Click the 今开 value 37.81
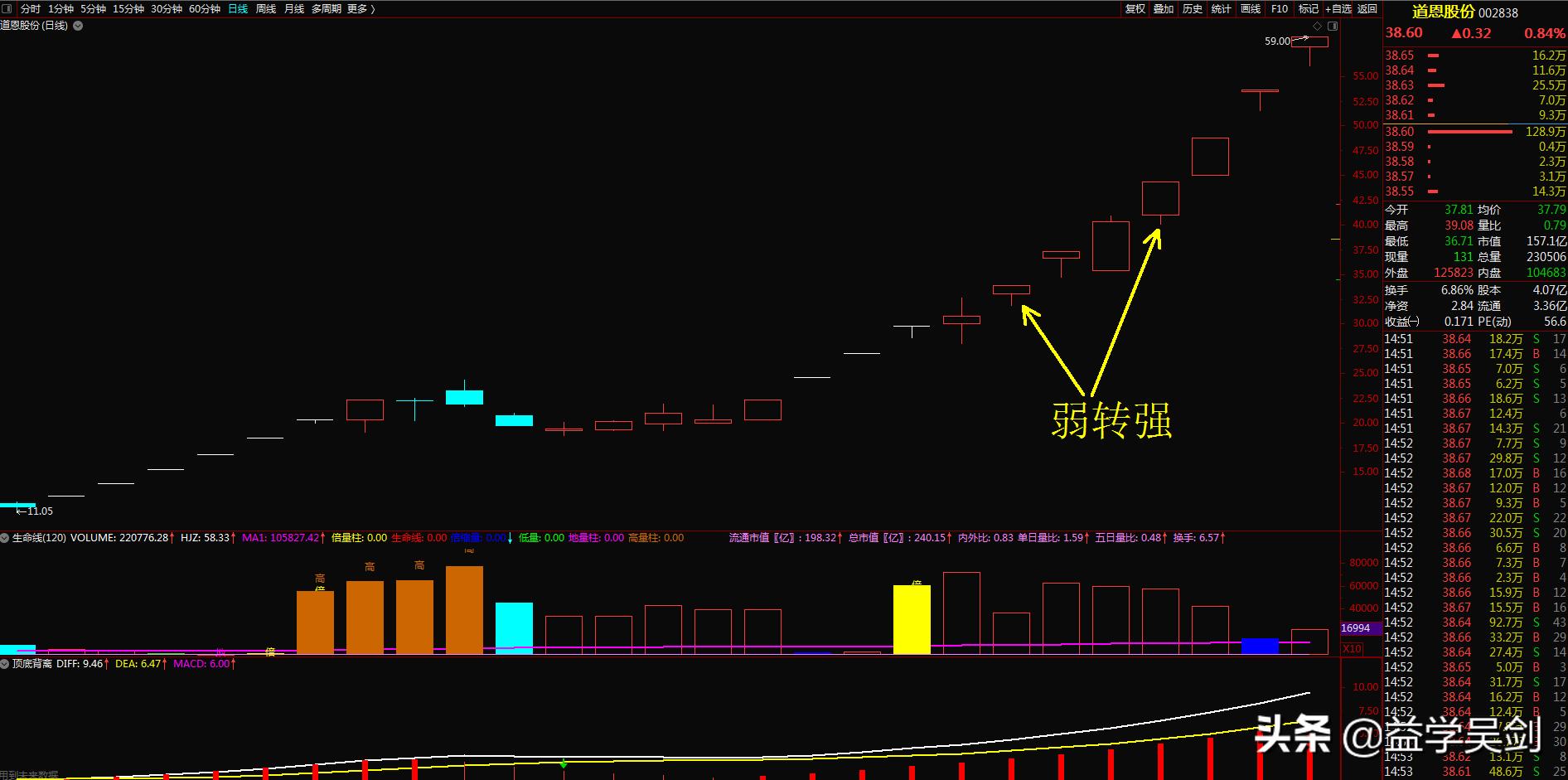Image resolution: width=1568 pixels, height=780 pixels. pyautogui.click(x=1459, y=210)
